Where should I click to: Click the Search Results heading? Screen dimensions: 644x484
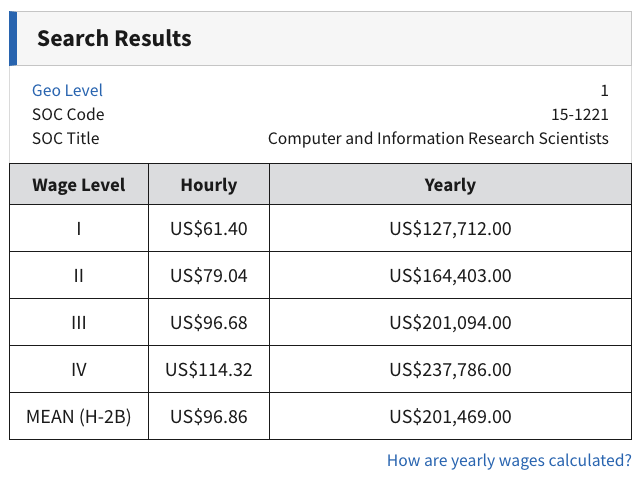(114, 39)
